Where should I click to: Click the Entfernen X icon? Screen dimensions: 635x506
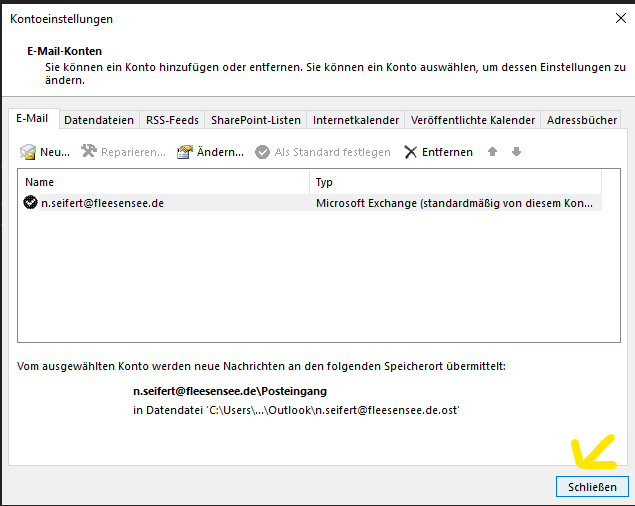411,152
